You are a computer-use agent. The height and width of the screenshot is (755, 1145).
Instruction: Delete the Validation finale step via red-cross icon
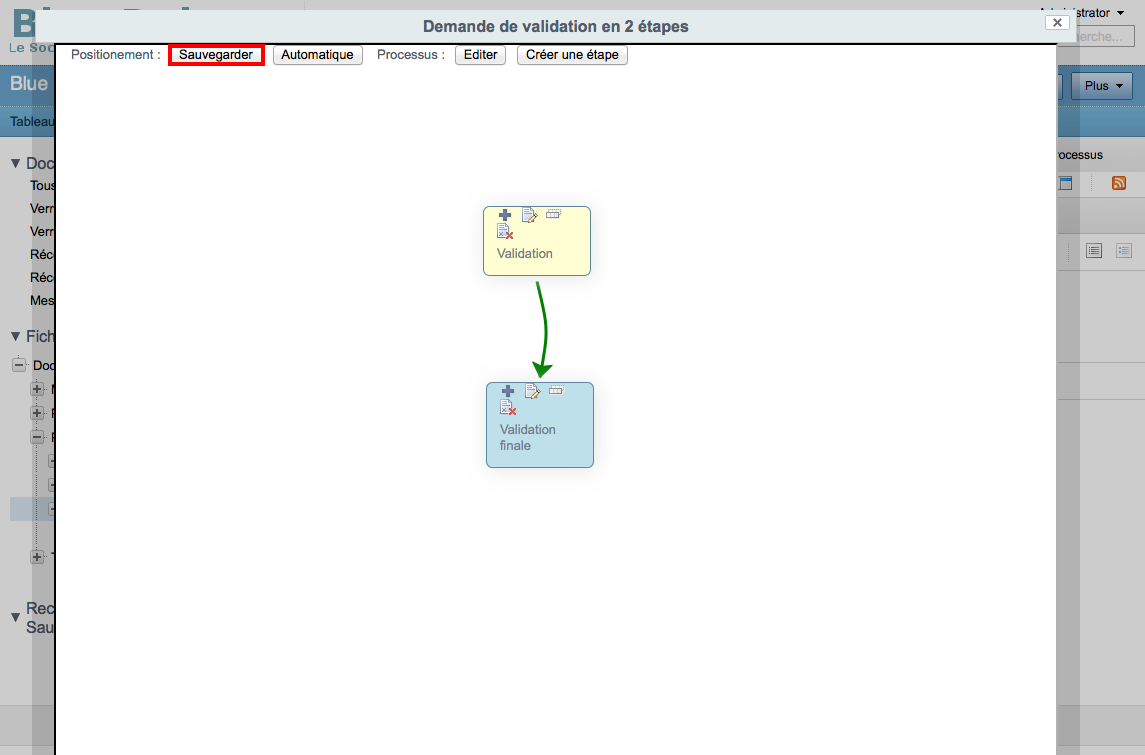point(508,407)
